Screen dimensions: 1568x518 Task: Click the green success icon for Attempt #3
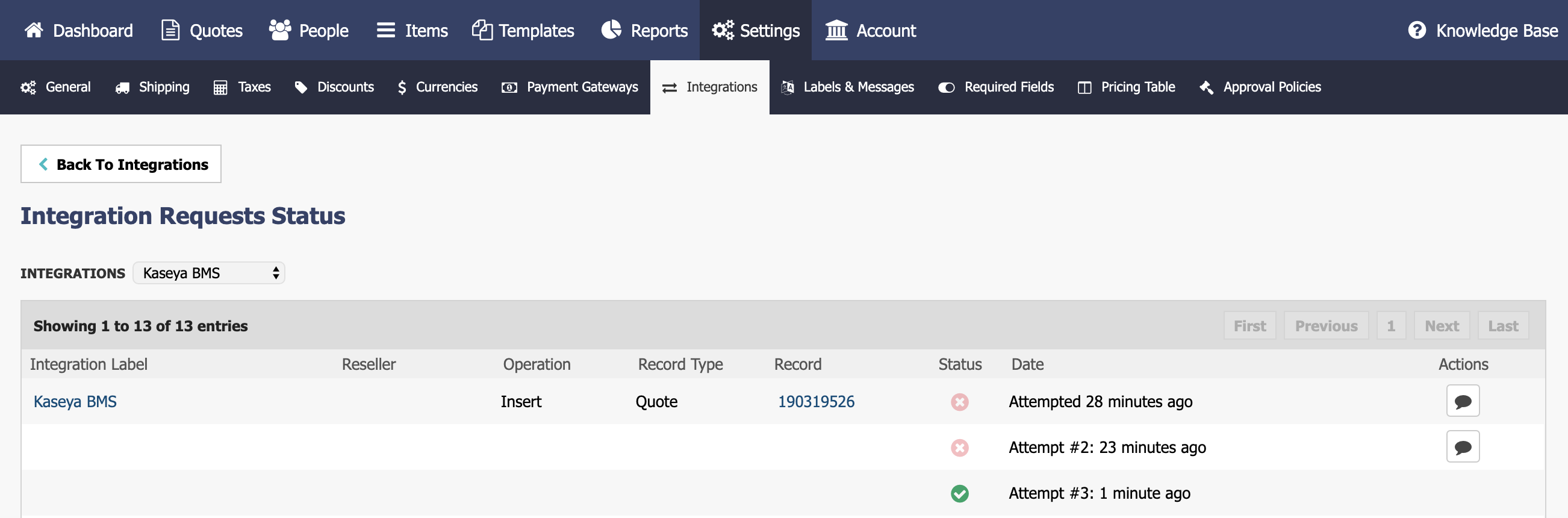point(959,494)
